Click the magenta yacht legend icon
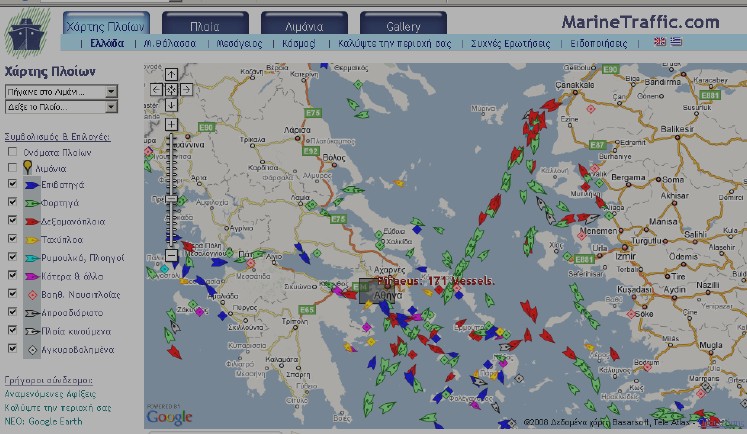 pyautogui.click(x=31, y=276)
